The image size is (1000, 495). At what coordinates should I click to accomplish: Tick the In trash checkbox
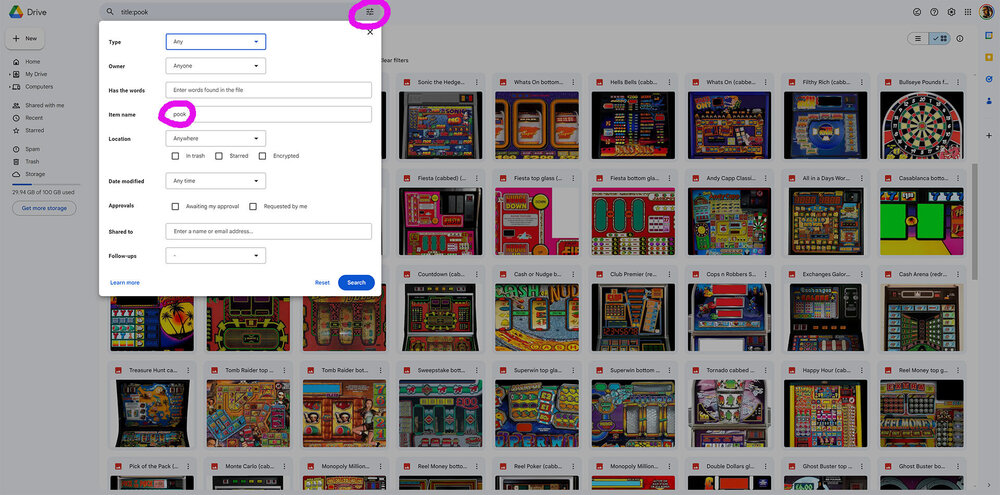(175, 156)
